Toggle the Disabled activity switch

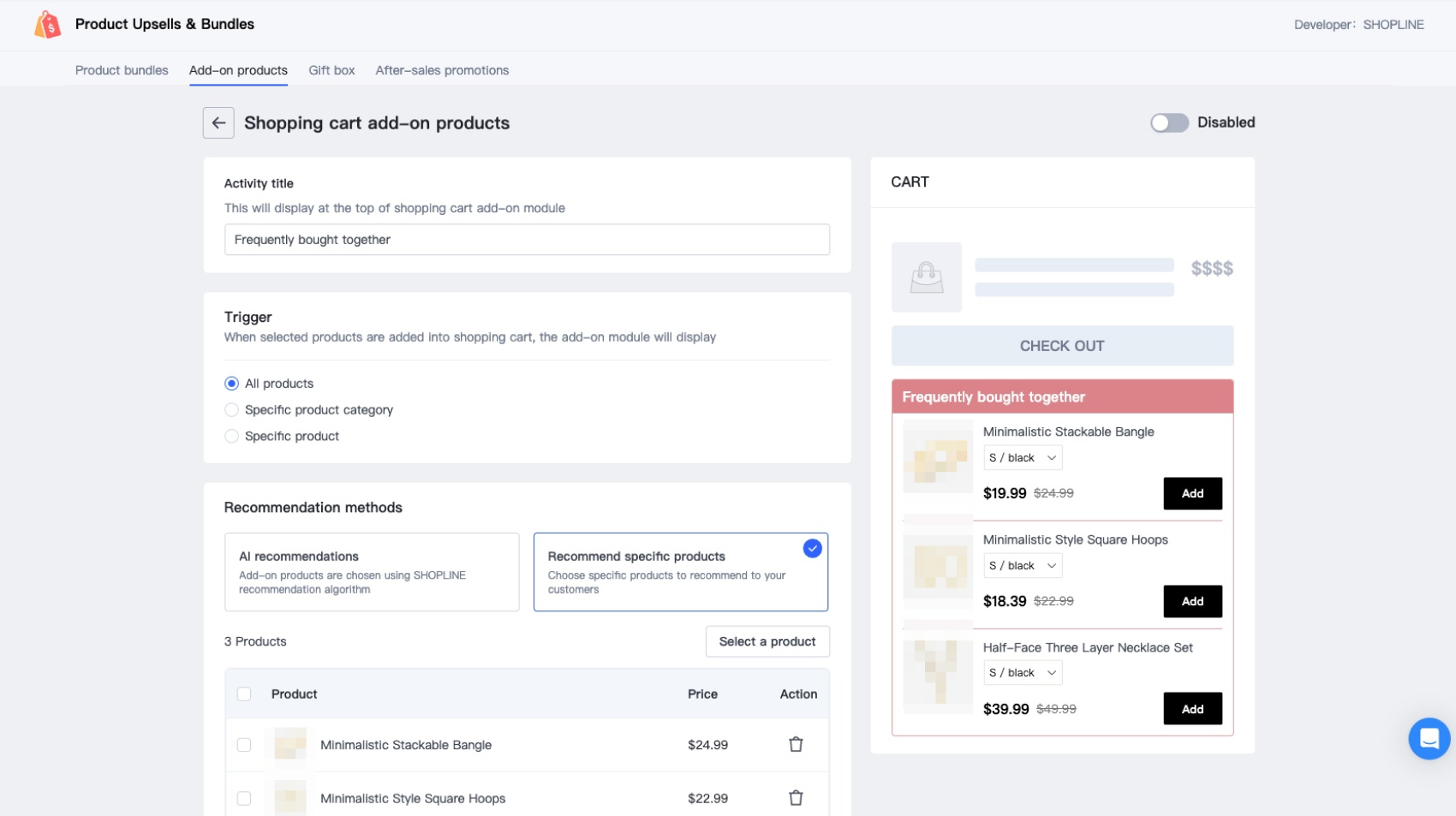pos(1169,123)
